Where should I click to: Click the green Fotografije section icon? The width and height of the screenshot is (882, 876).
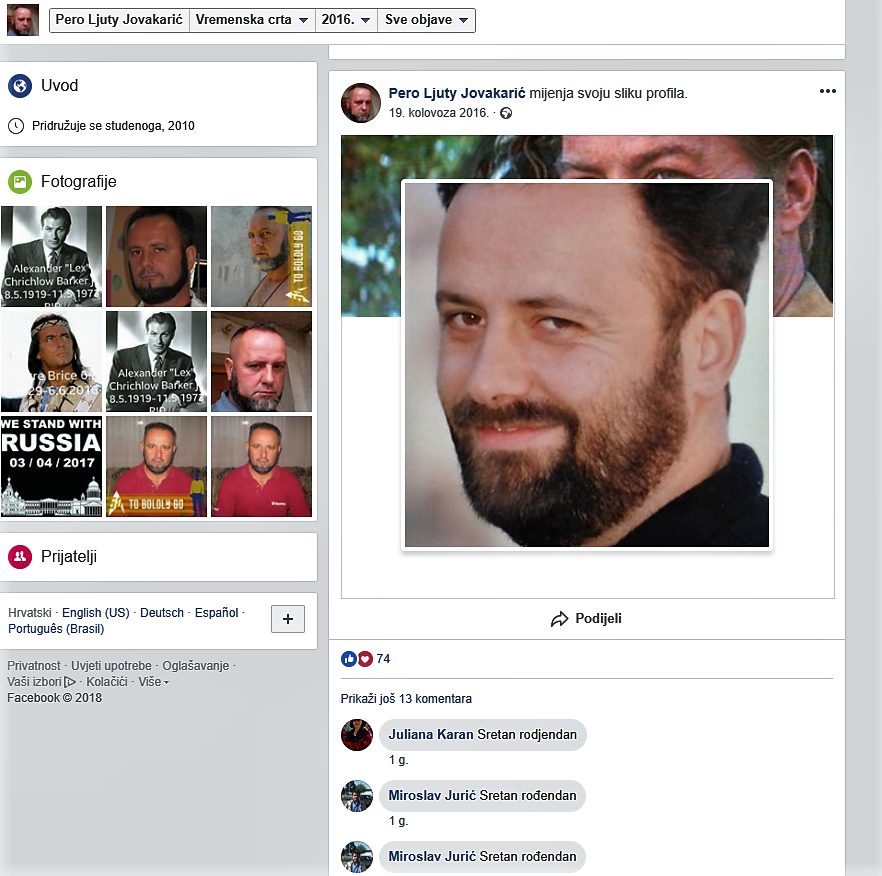pos(20,182)
